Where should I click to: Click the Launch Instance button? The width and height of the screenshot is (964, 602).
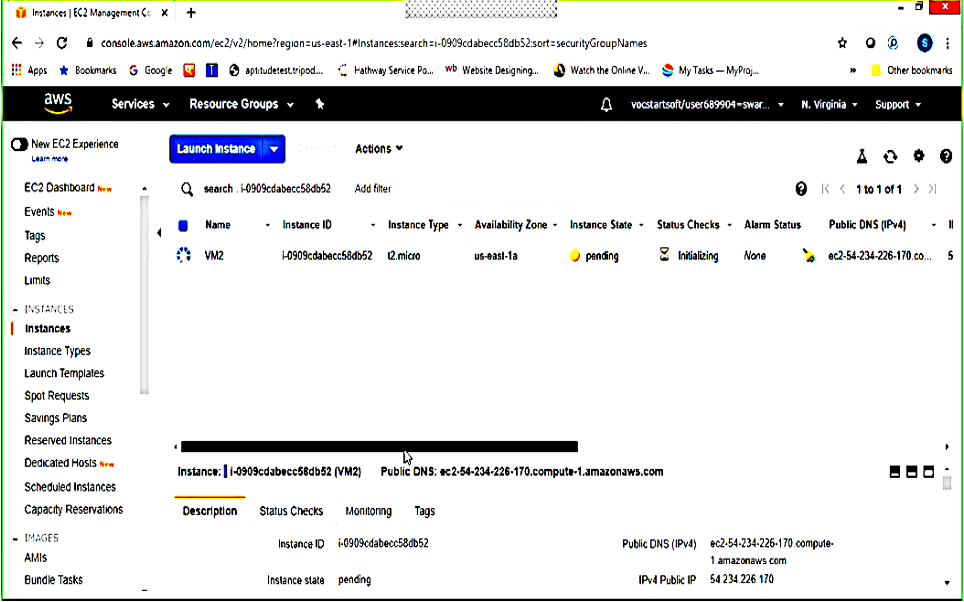point(215,149)
